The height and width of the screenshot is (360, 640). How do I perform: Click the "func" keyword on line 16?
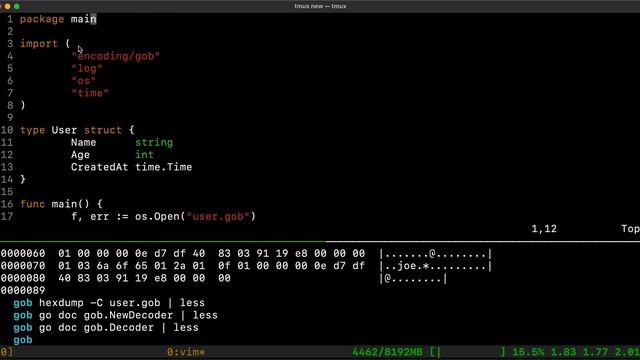[33, 204]
